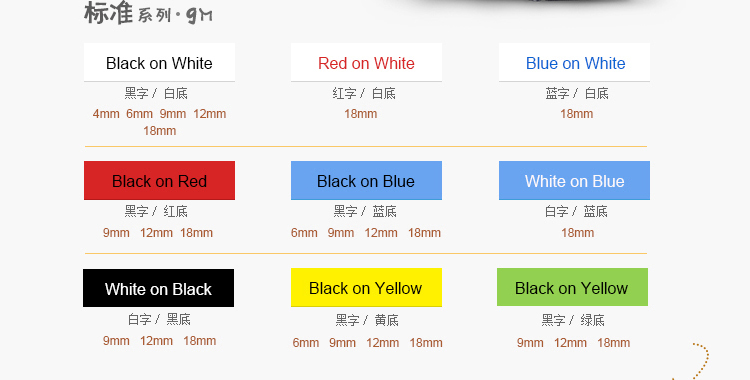The height and width of the screenshot is (380, 750).
Task: Select the Red on White label swatch
Action: pyautogui.click(x=366, y=63)
